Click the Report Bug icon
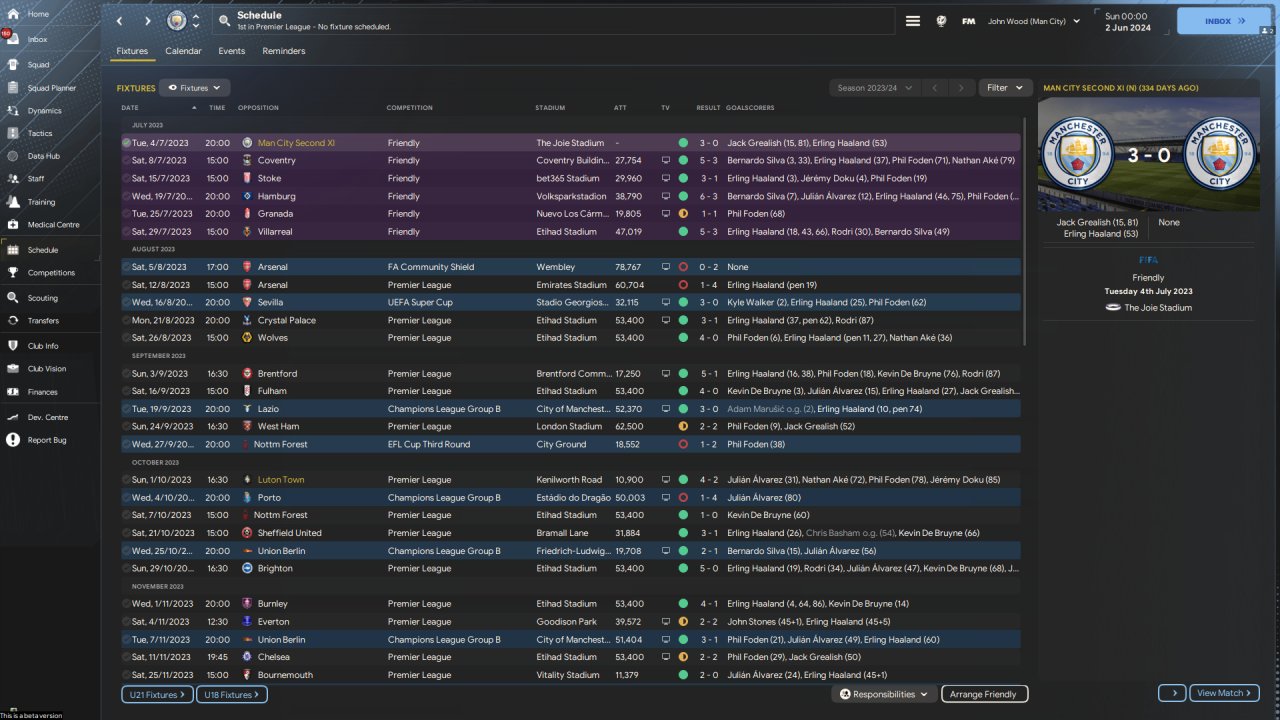This screenshot has width=1280, height=720. (x=13, y=440)
